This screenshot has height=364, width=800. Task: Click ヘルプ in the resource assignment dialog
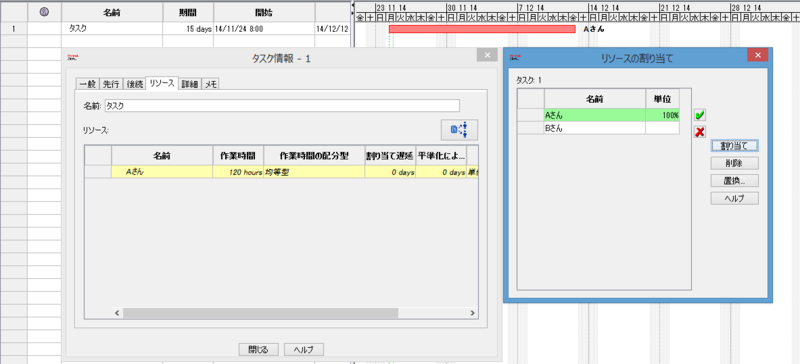(734, 198)
